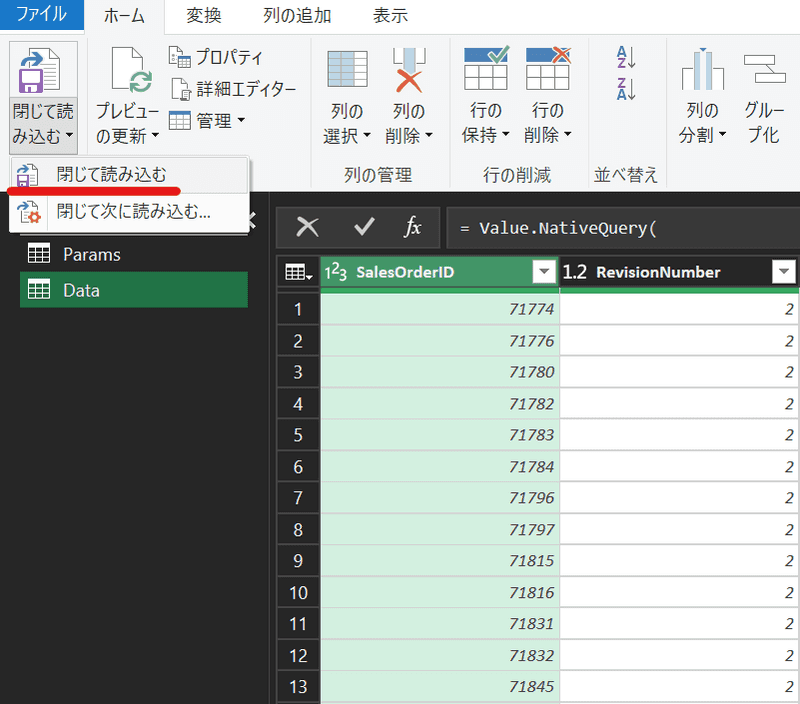This screenshot has width=800, height=704.
Task: Select the Params query in the list
Action: click(x=91, y=254)
